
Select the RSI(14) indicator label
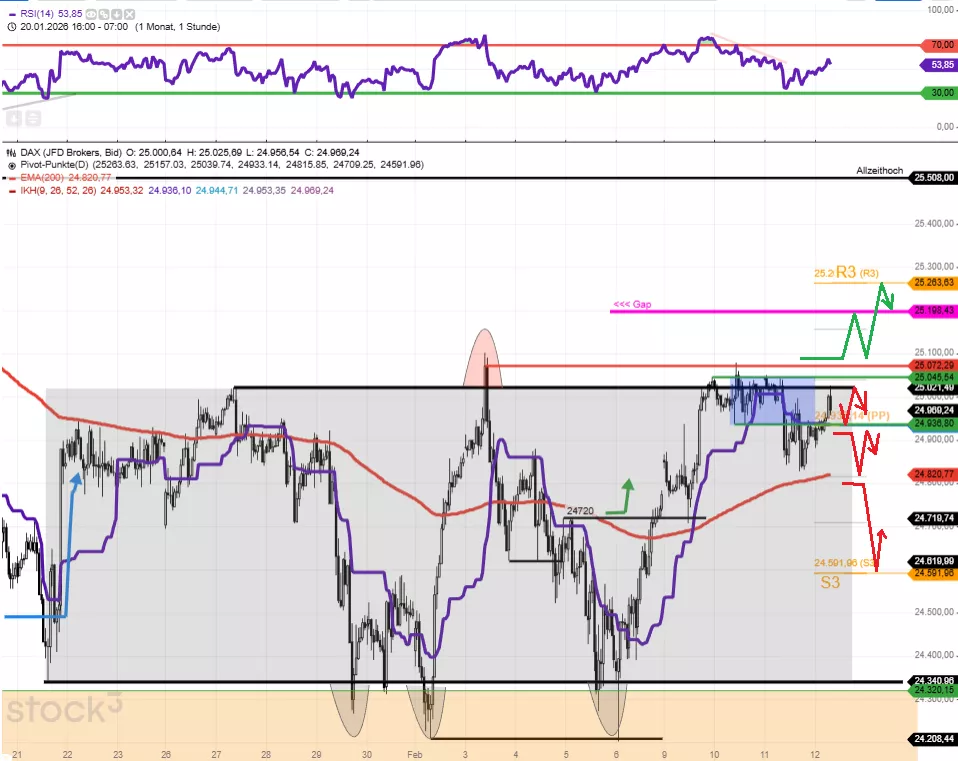[x=38, y=16]
